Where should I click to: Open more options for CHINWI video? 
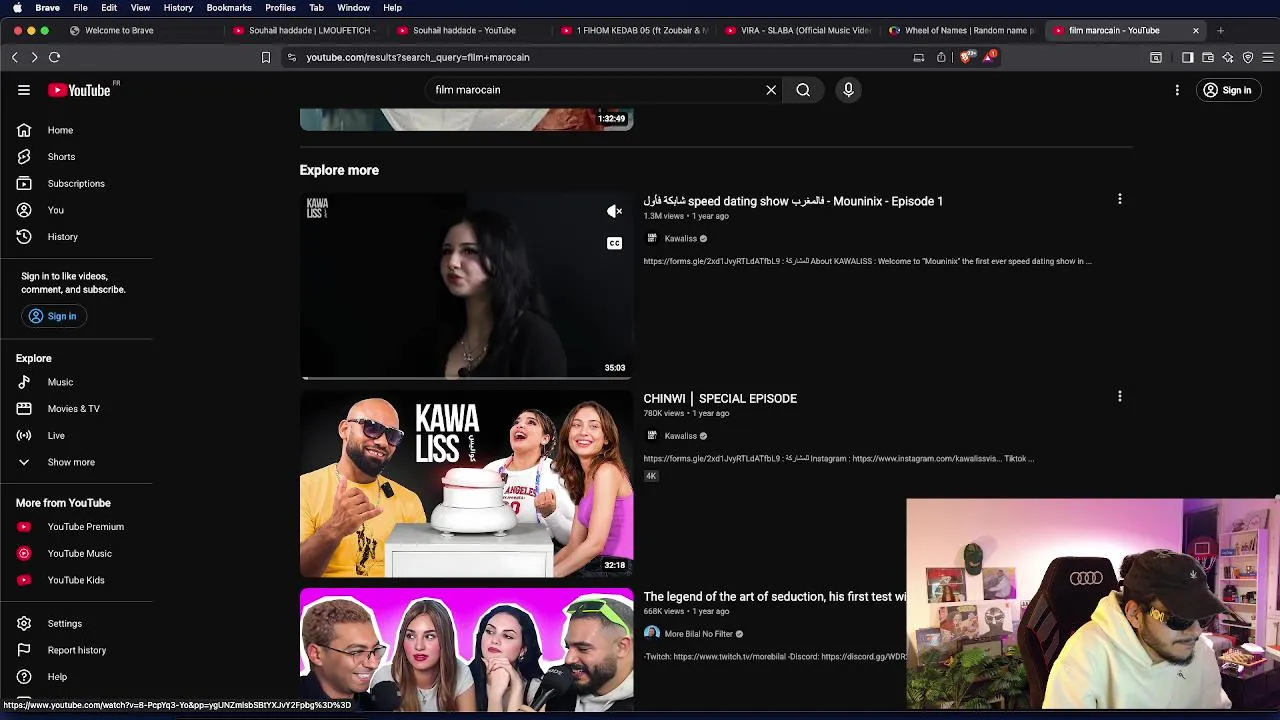(x=1120, y=396)
